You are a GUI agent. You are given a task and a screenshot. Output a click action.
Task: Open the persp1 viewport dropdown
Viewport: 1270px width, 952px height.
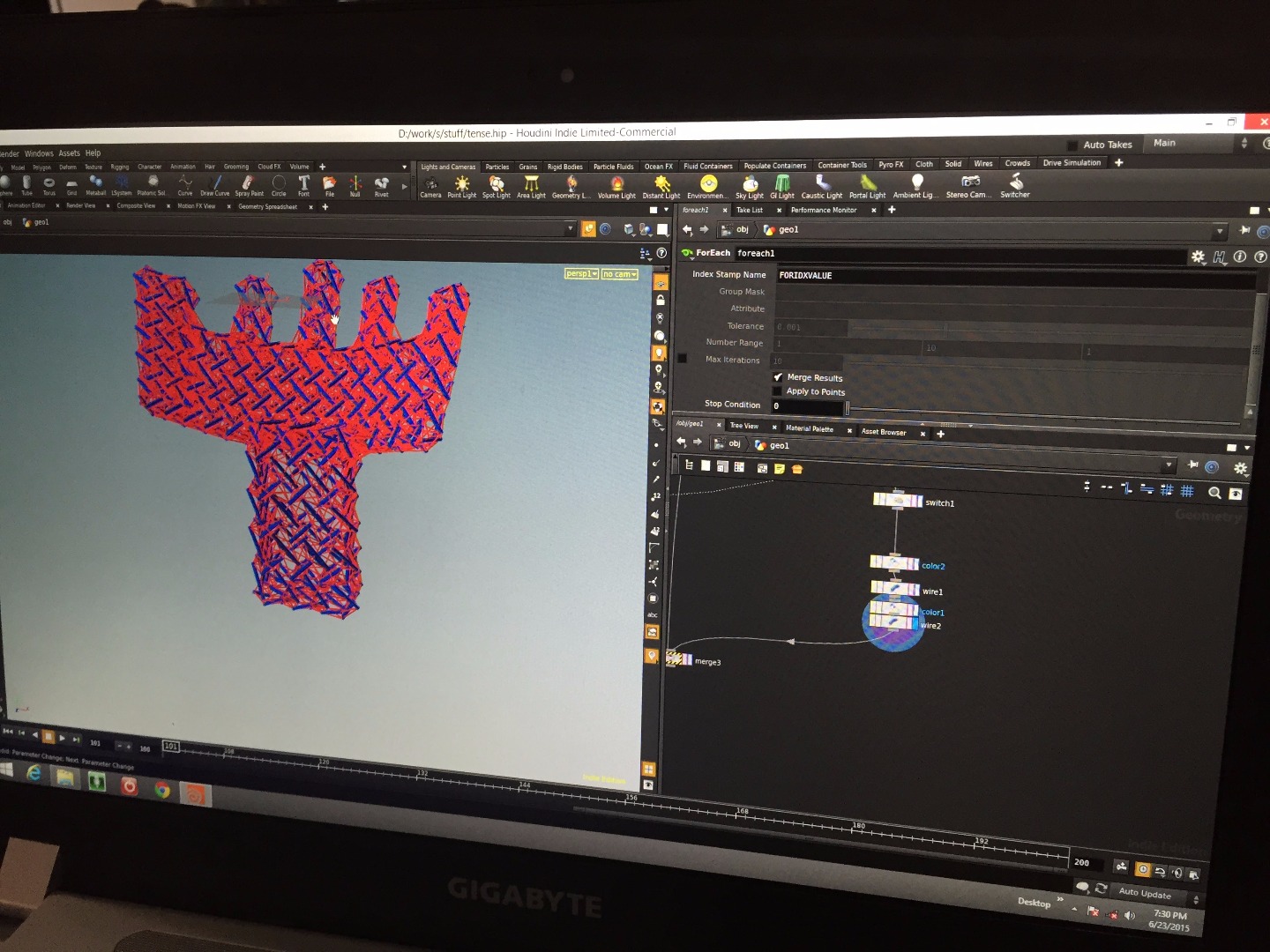pyautogui.click(x=581, y=274)
